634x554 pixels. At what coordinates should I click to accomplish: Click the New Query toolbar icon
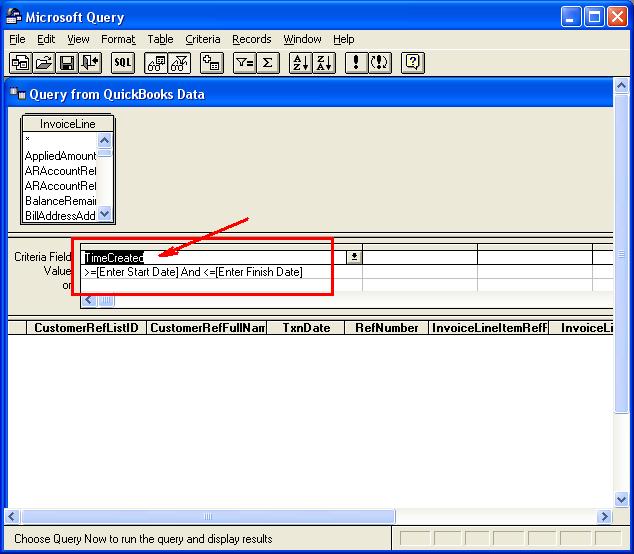21,63
